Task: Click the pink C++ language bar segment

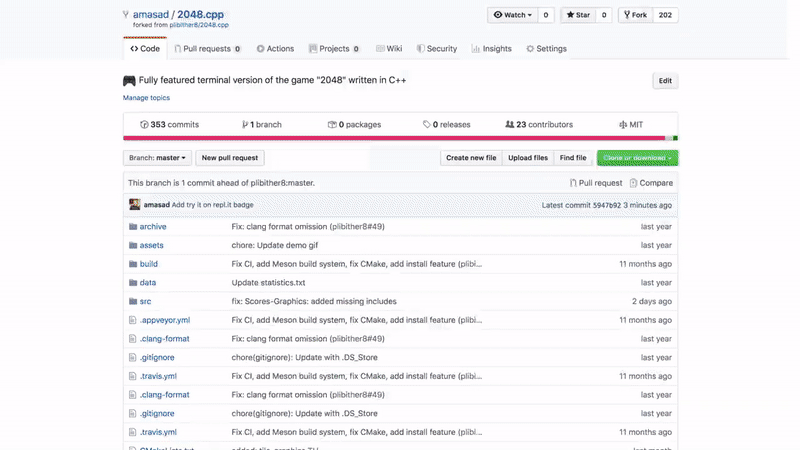Action: pyautogui.click(x=394, y=138)
